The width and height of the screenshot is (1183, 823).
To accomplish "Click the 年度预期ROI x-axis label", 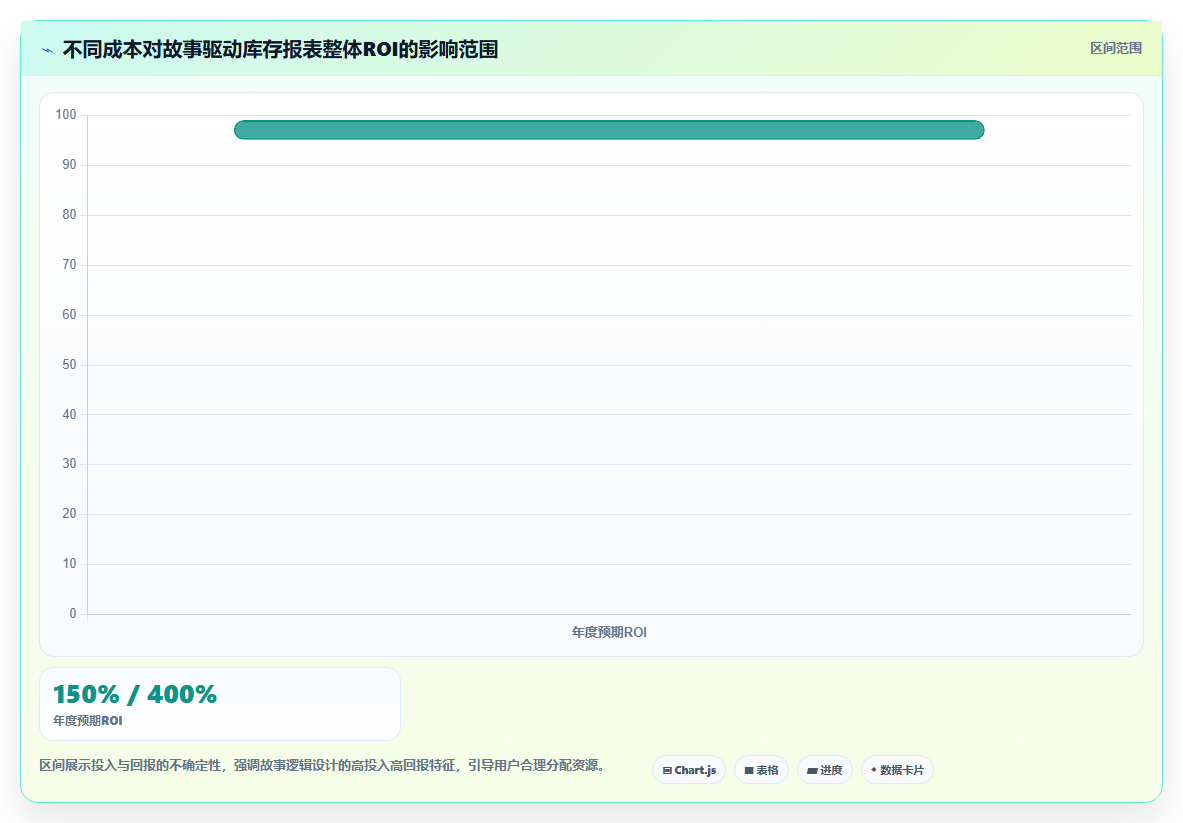I will pos(609,632).
